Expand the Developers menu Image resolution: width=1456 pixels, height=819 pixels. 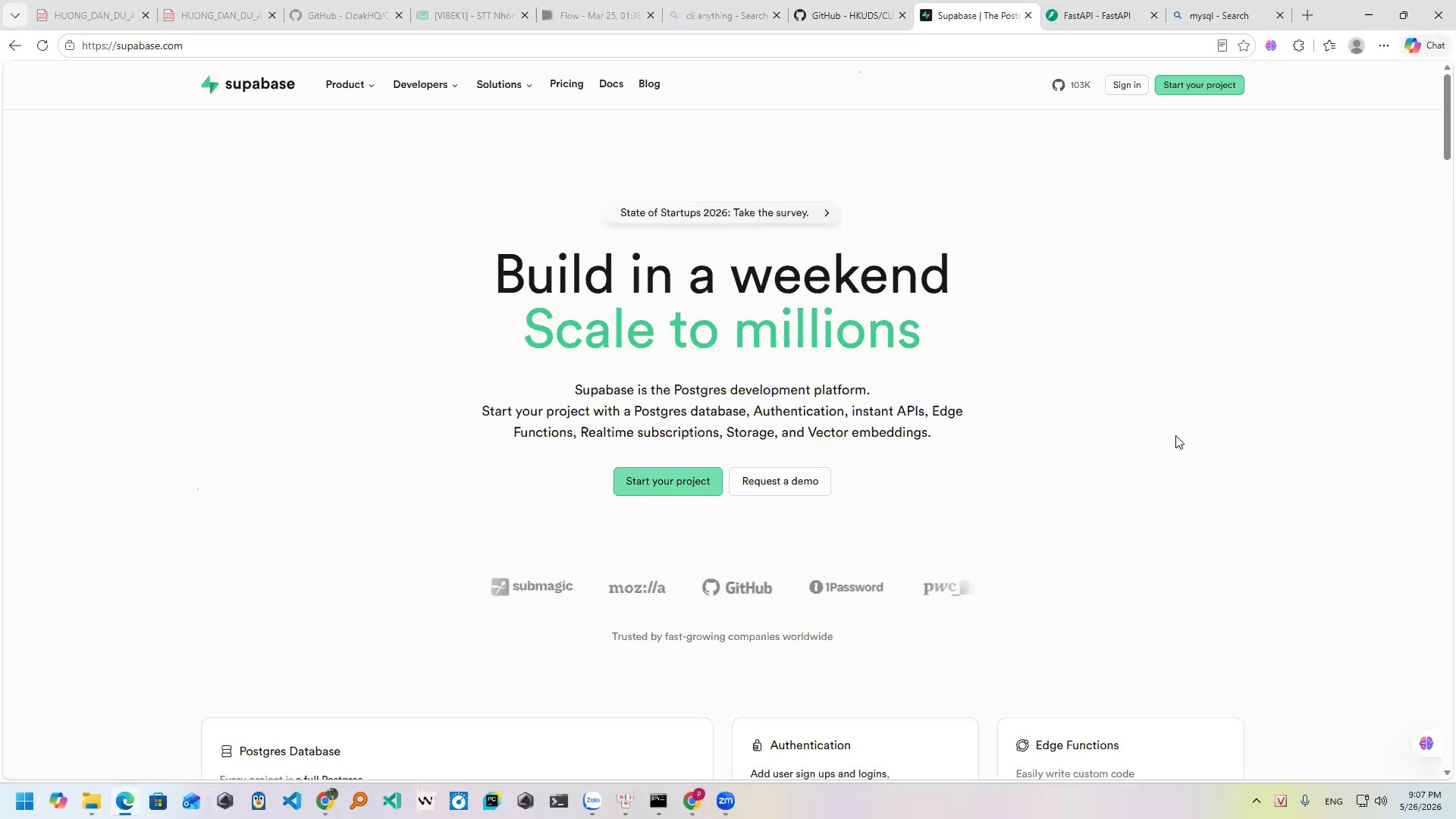click(x=425, y=84)
